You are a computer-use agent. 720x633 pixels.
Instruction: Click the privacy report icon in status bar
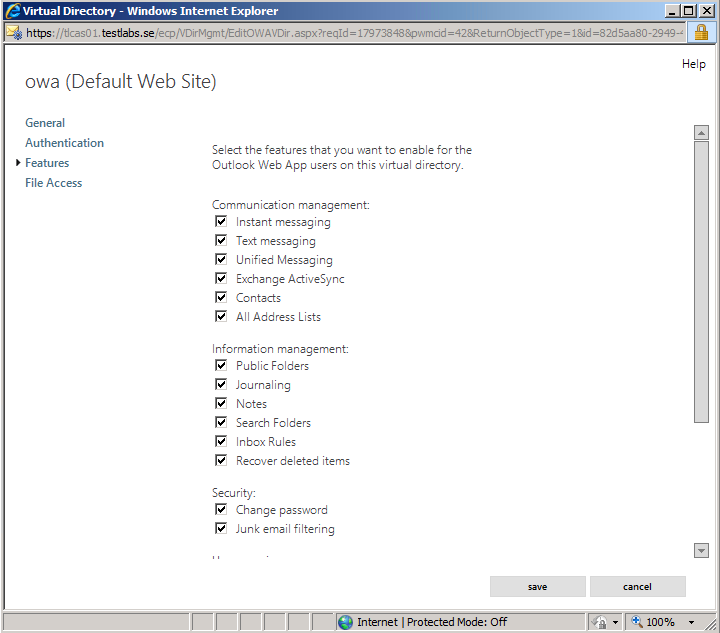(x=600, y=622)
